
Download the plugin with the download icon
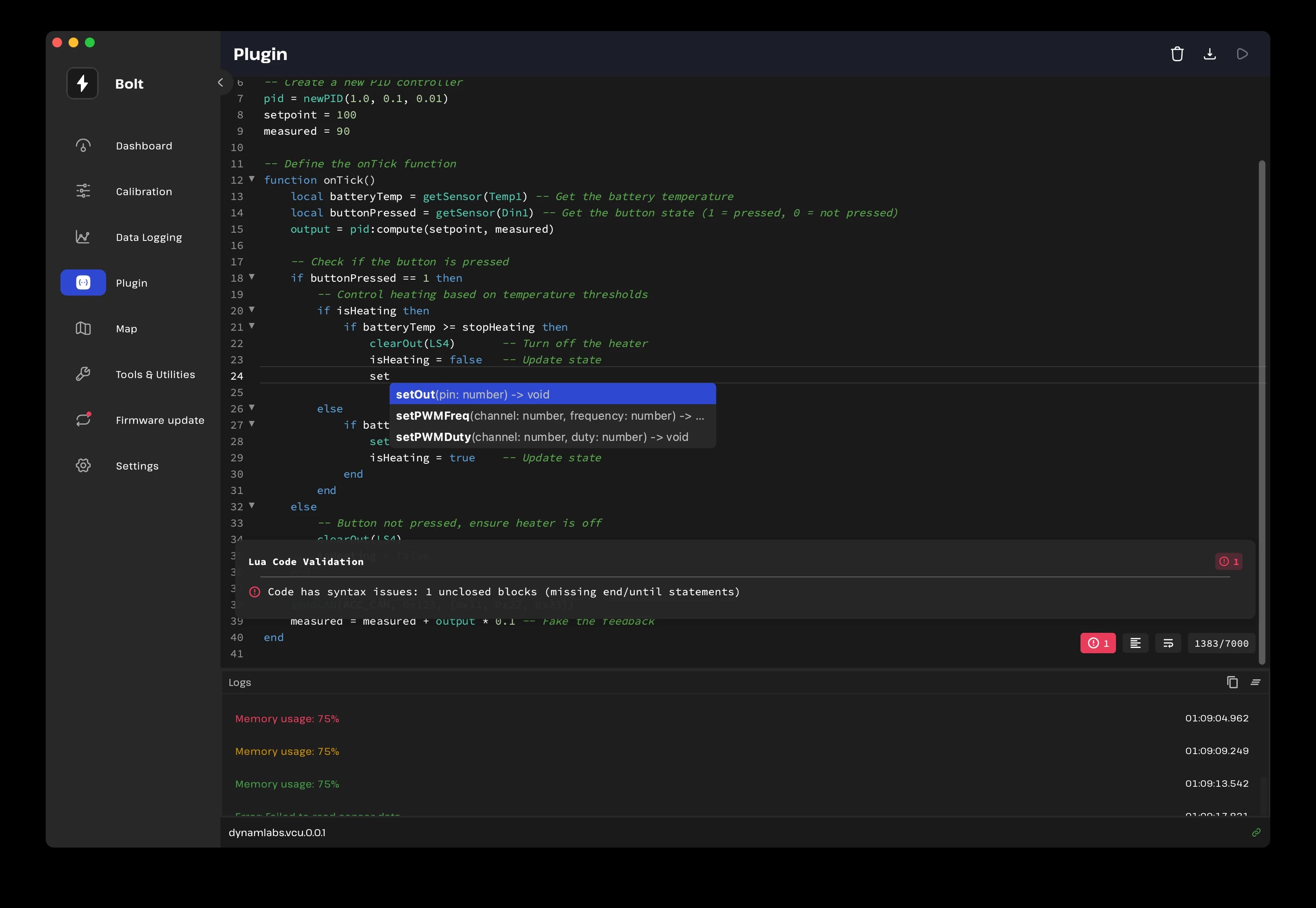coord(1209,54)
